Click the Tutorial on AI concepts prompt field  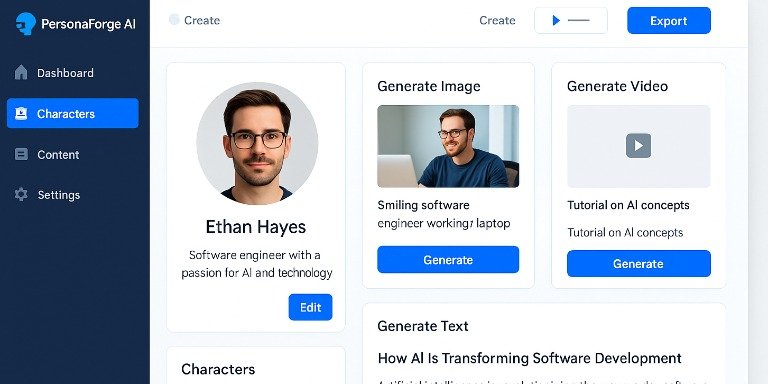tap(625, 232)
